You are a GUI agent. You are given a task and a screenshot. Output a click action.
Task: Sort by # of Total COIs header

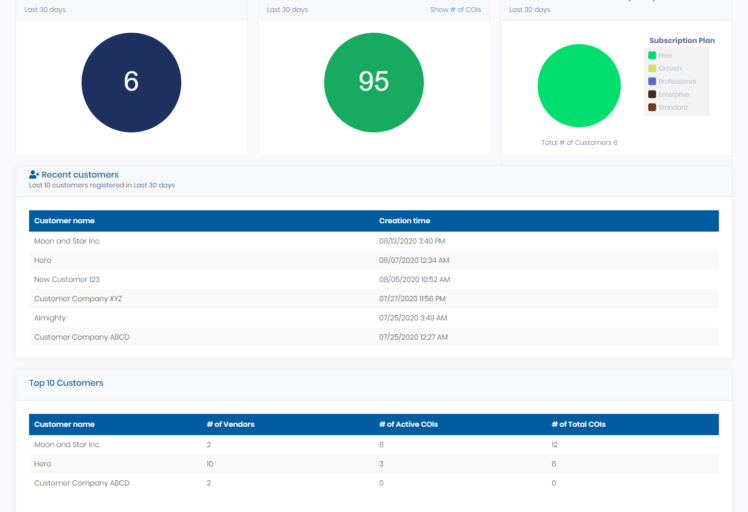(x=578, y=425)
